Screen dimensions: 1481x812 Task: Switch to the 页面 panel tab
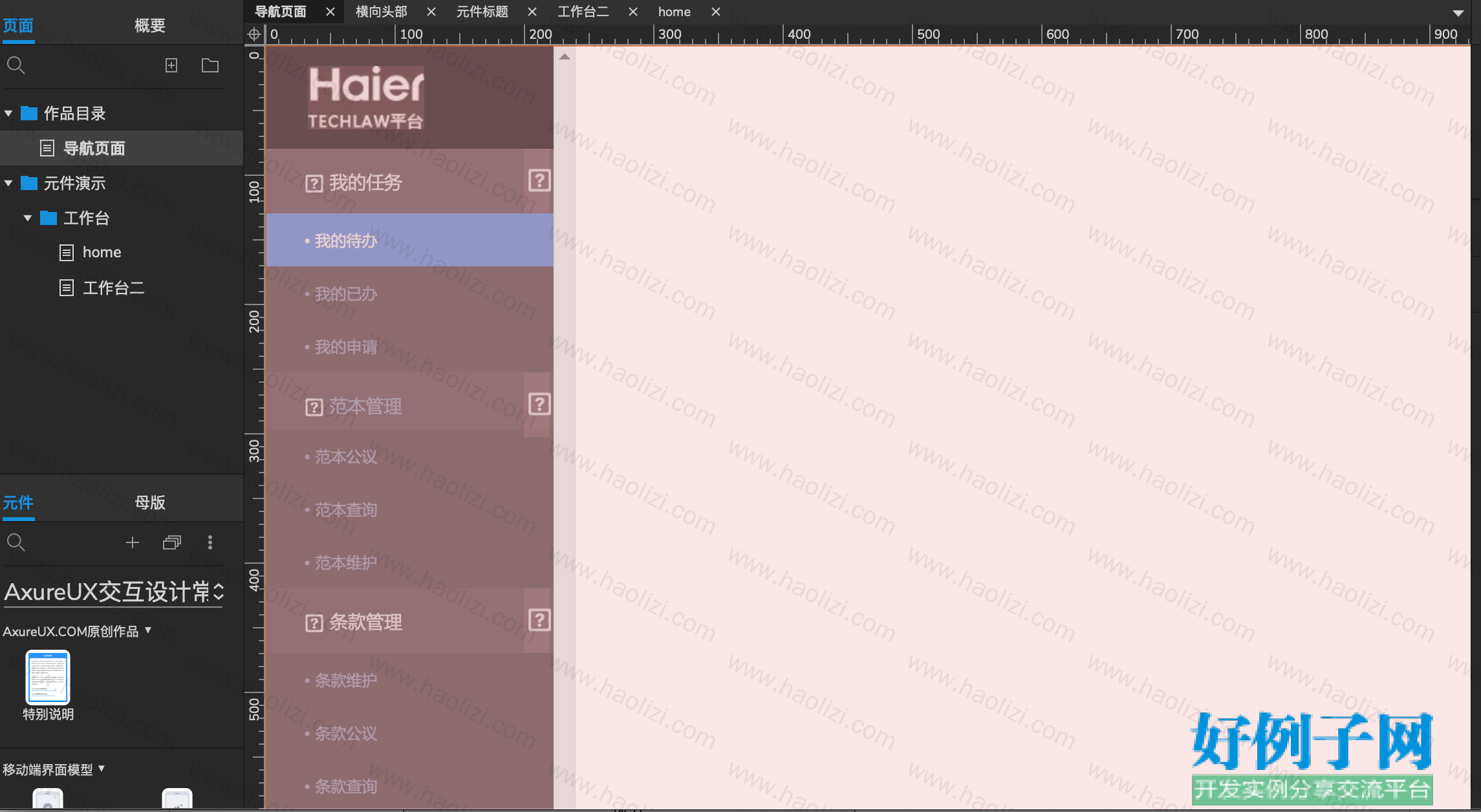click(18, 26)
